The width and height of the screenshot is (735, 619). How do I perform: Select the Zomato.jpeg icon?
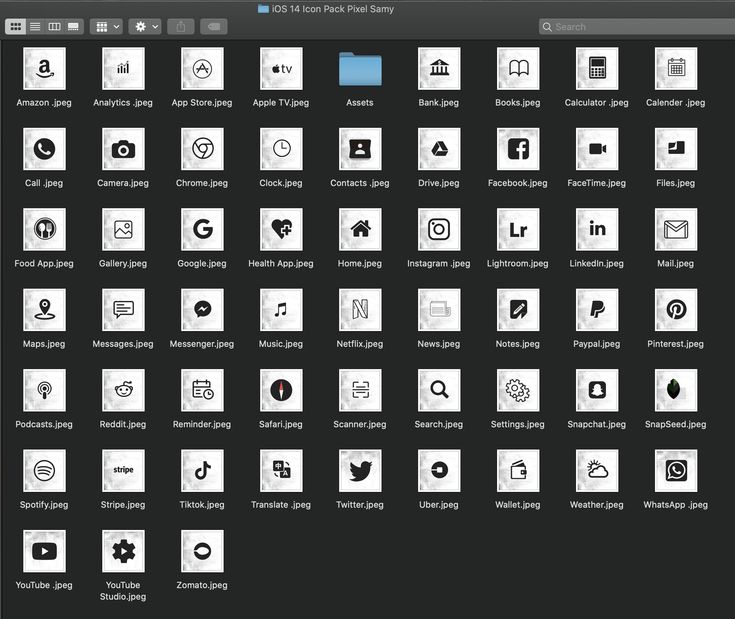[202, 551]
